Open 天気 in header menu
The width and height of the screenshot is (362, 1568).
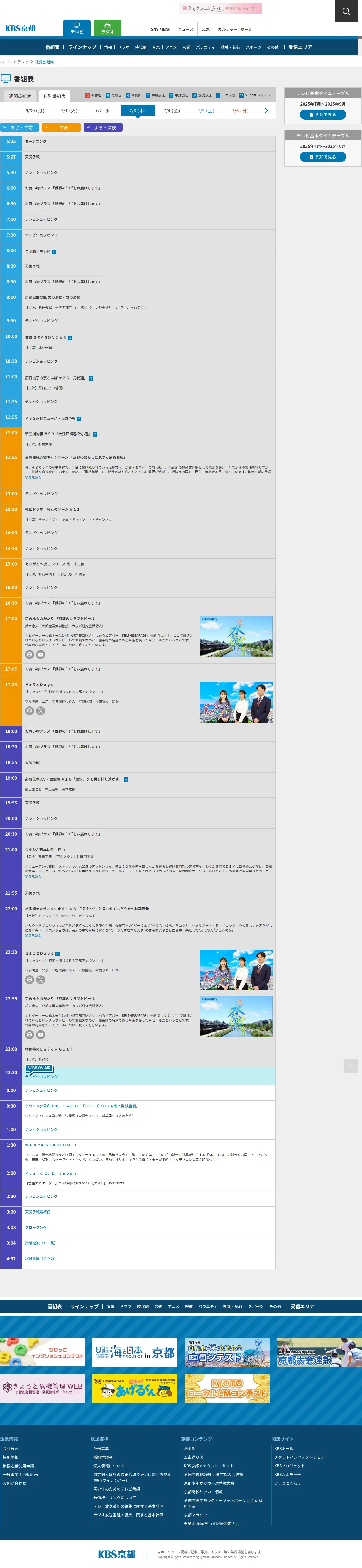click(x=206, y=29)
